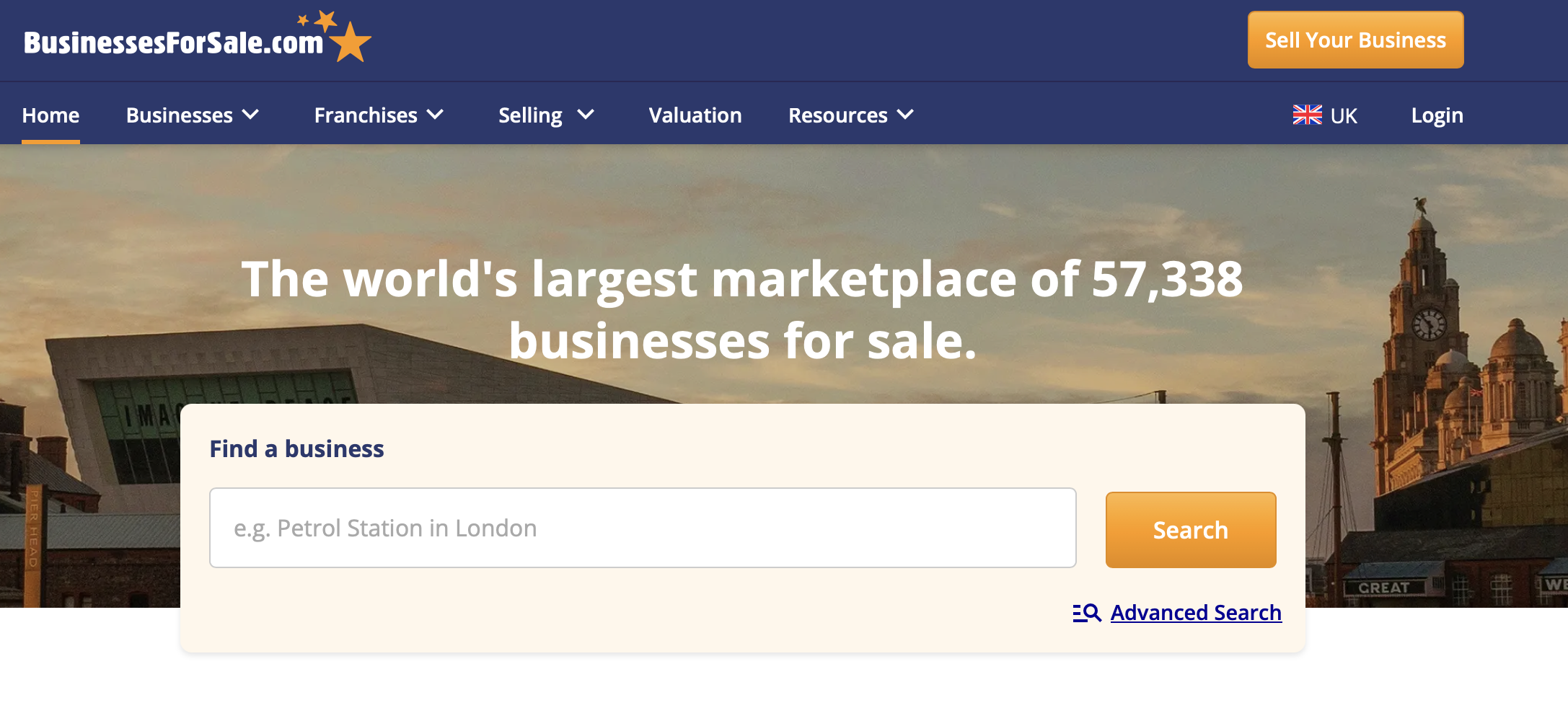The height and width of the screenshot is (708, 1568).
Task: Go to the Home tab
Action: pyautogui.click(x=50, y=115)
